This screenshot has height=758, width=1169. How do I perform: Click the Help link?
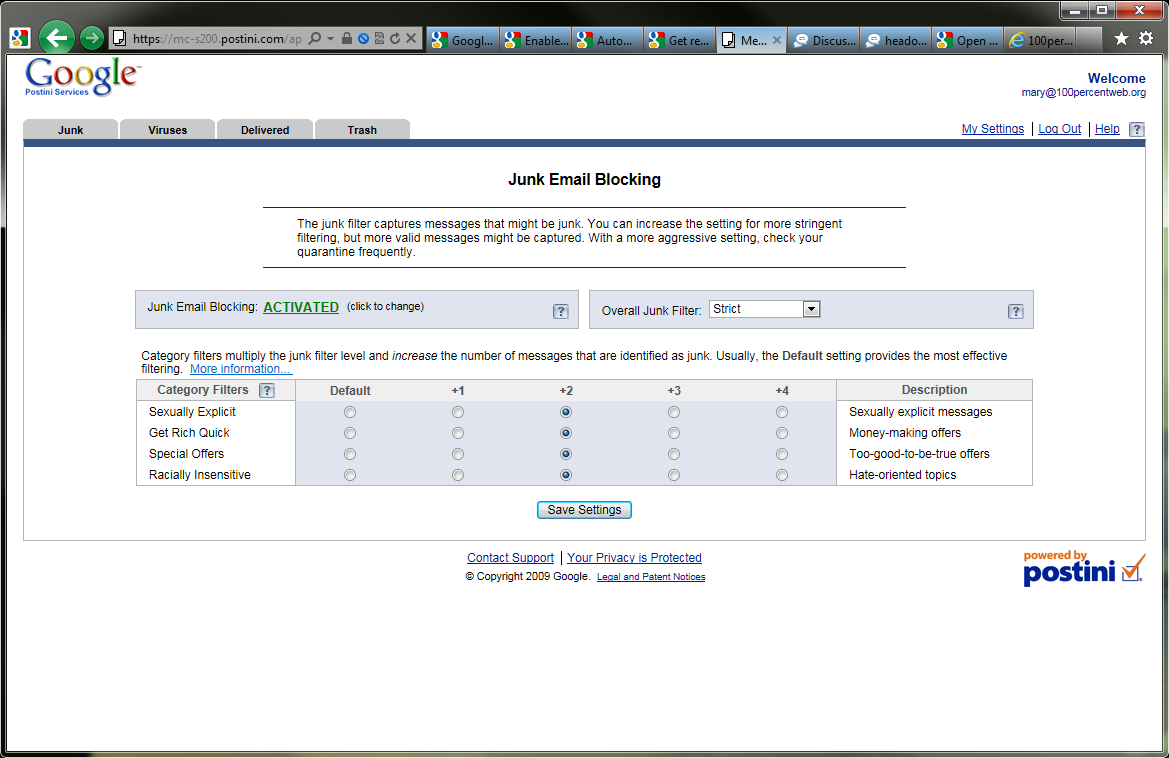(x=1107, y=129)
